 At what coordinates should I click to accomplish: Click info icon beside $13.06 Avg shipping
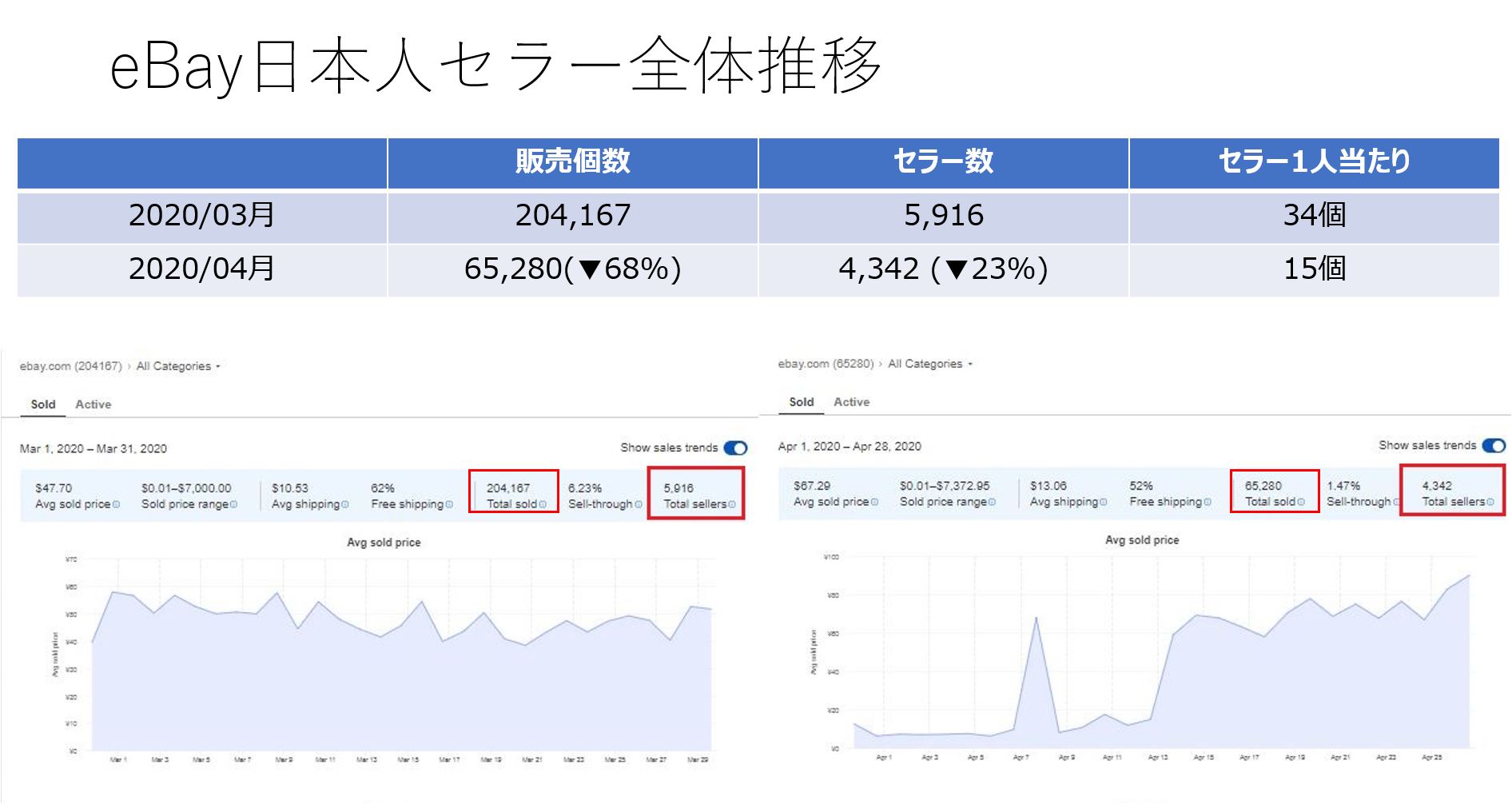click(x=1104, y=502)
